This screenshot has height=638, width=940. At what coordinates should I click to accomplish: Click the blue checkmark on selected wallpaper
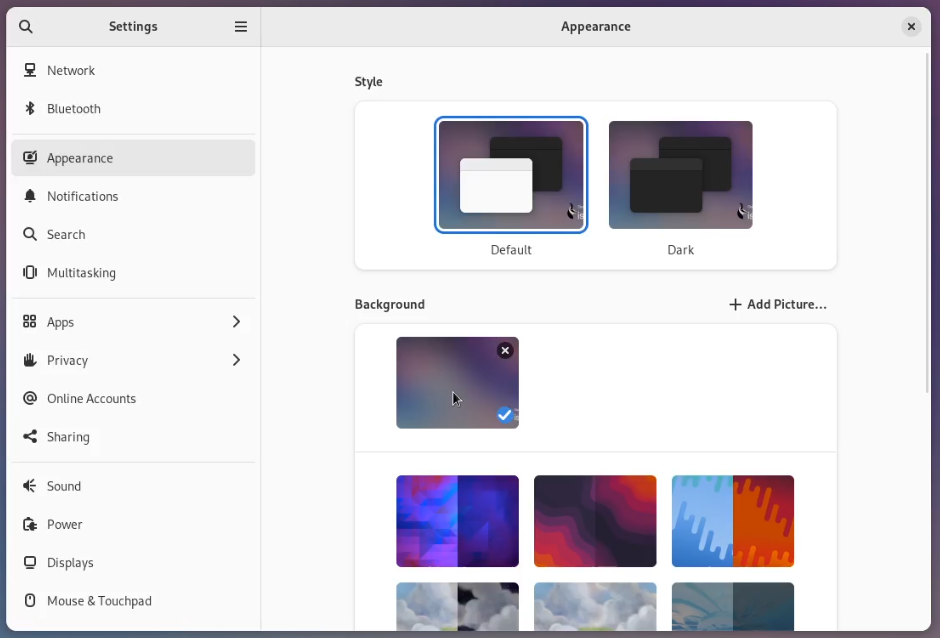pyautogui.click(x=505, y=414)
